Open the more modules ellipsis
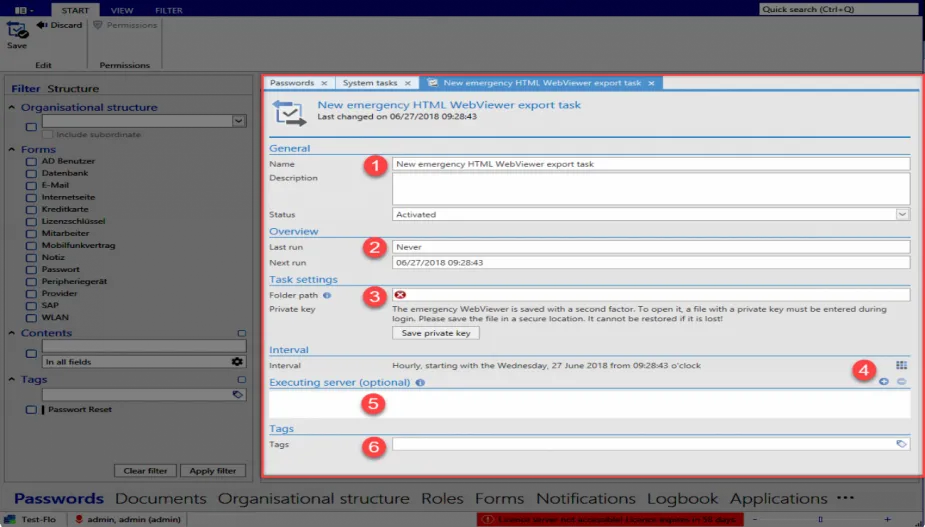 (845, 497)
